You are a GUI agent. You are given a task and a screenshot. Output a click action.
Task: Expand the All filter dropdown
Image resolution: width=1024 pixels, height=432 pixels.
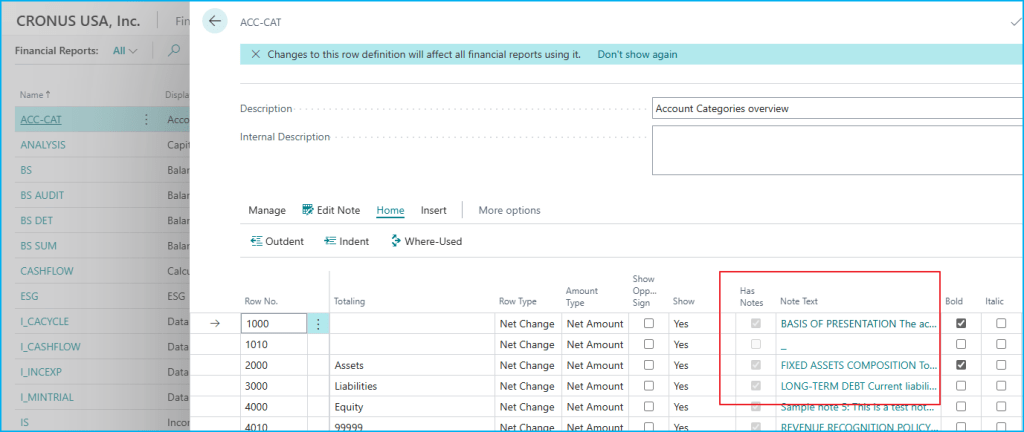coord(125,51)
